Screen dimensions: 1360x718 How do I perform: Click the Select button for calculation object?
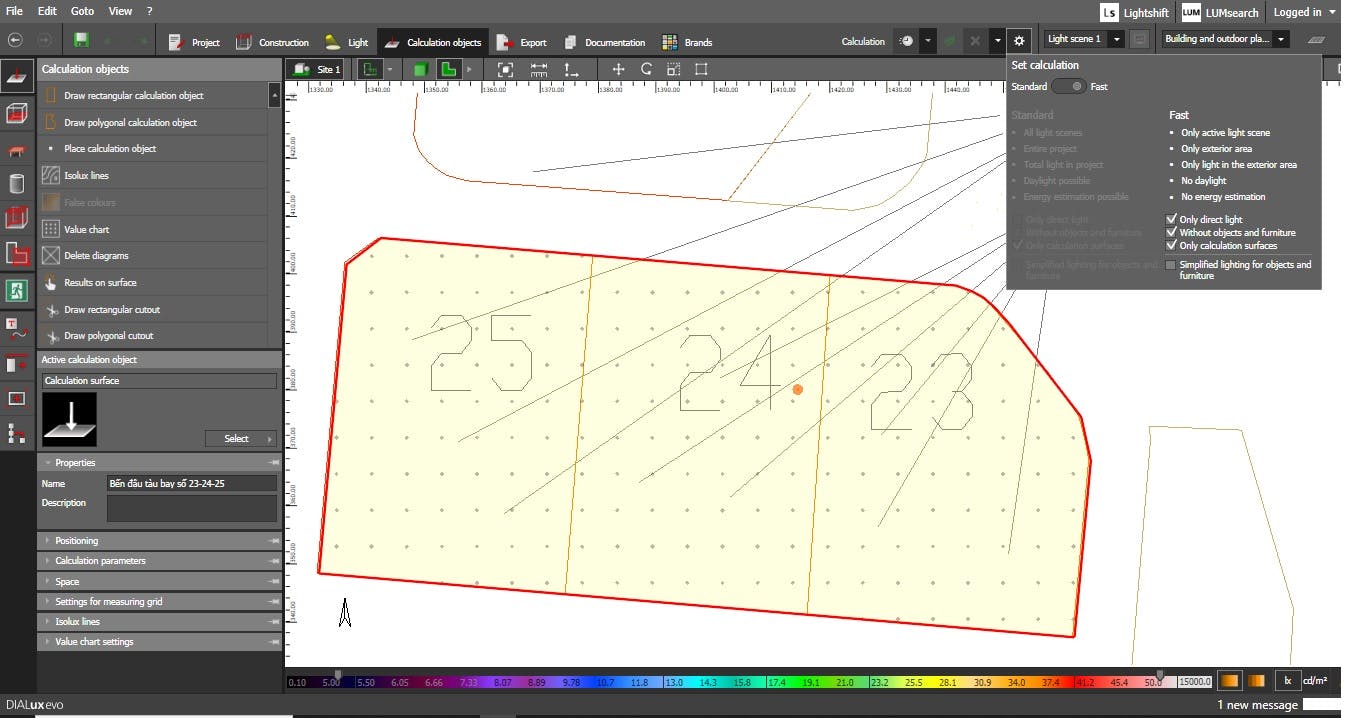(240, 438)
